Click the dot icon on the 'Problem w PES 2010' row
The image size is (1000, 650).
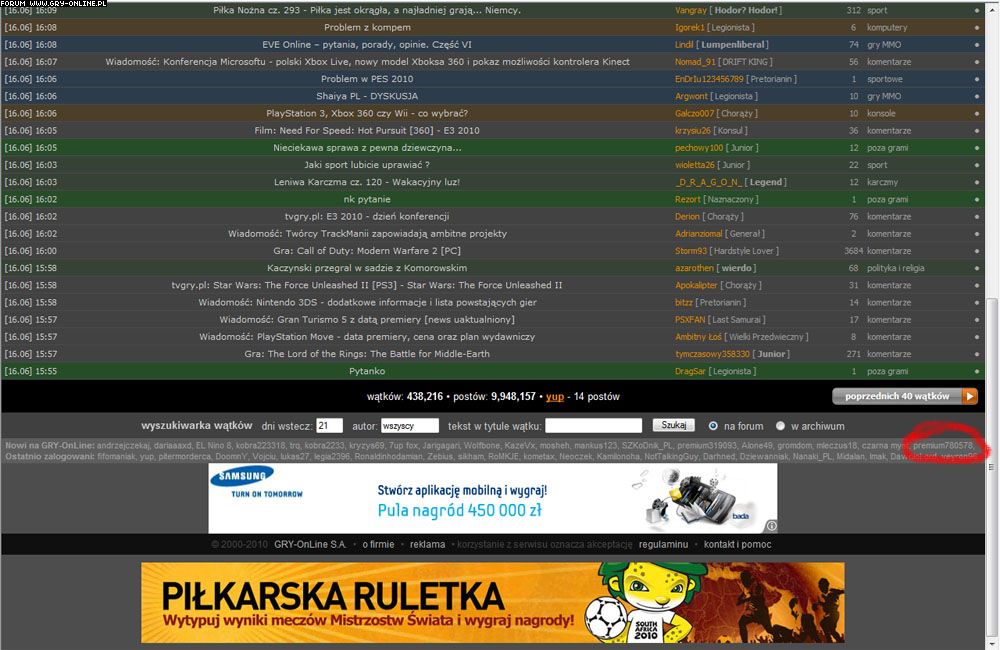pos(976,79)
